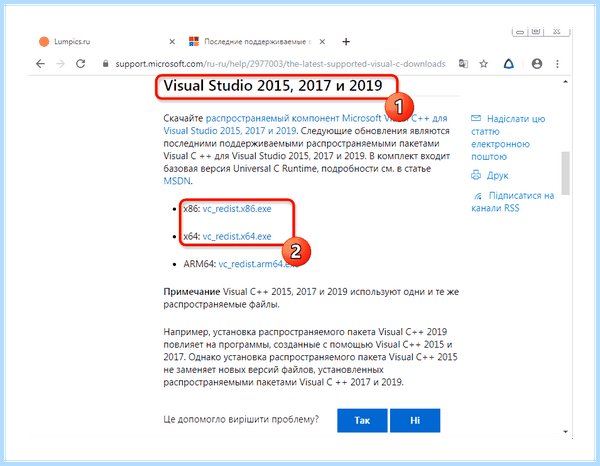
Task: Go back to the previous page
Action: click(x=40, y=64)
